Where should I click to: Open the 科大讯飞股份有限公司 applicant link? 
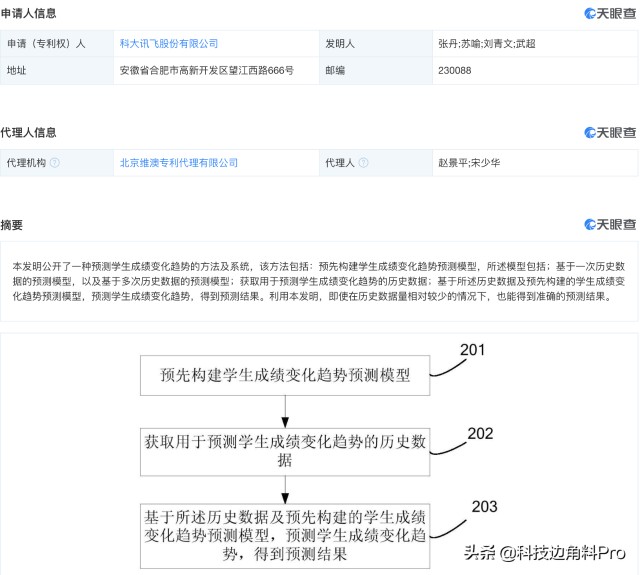pos(169,44)
